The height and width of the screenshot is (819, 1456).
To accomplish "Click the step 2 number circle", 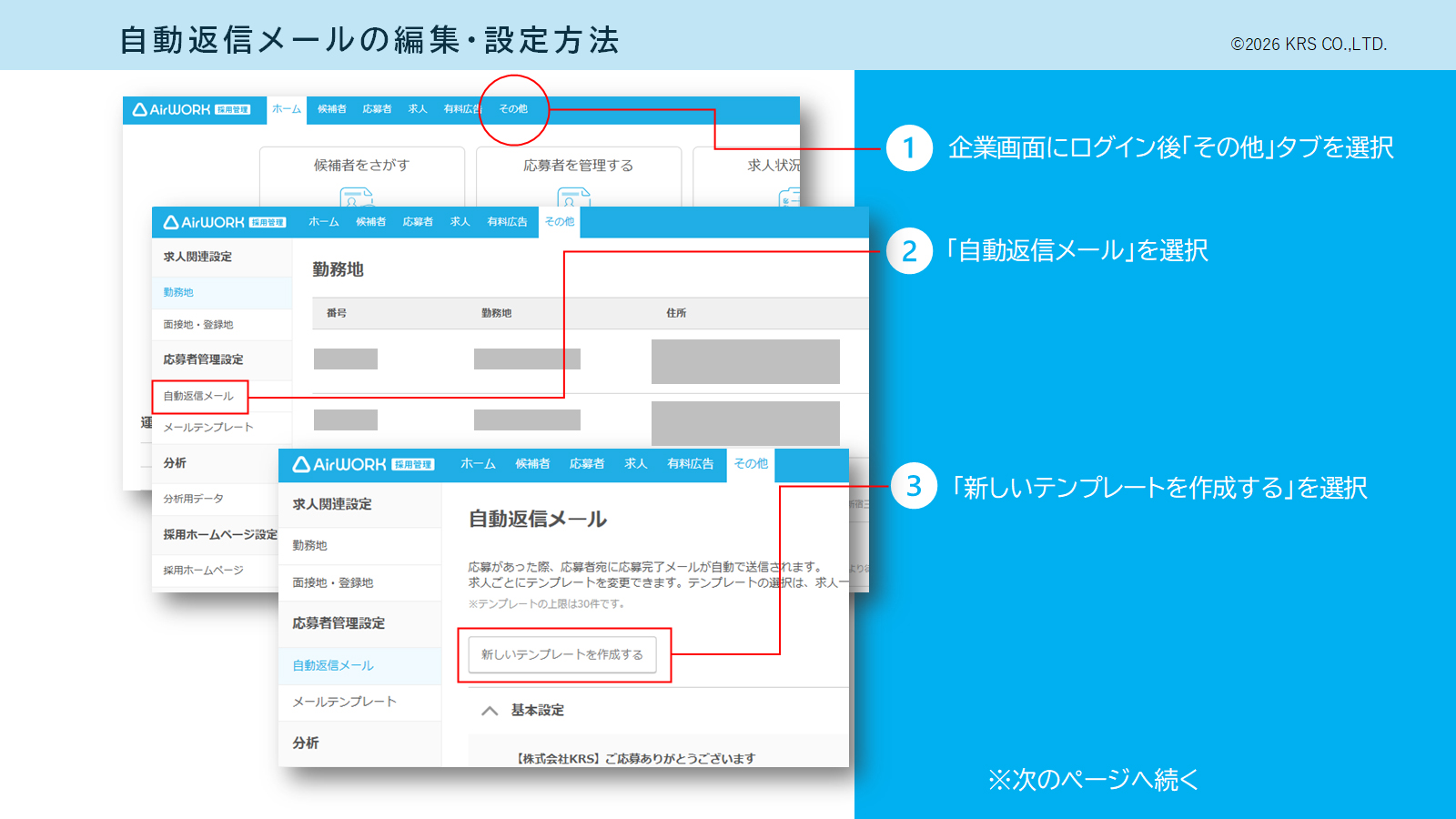I will (x=908, y=251).
